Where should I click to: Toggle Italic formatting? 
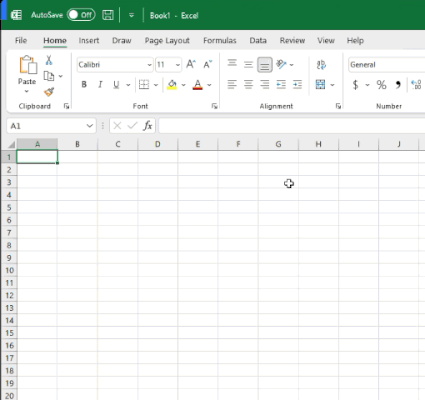(100, 85)
